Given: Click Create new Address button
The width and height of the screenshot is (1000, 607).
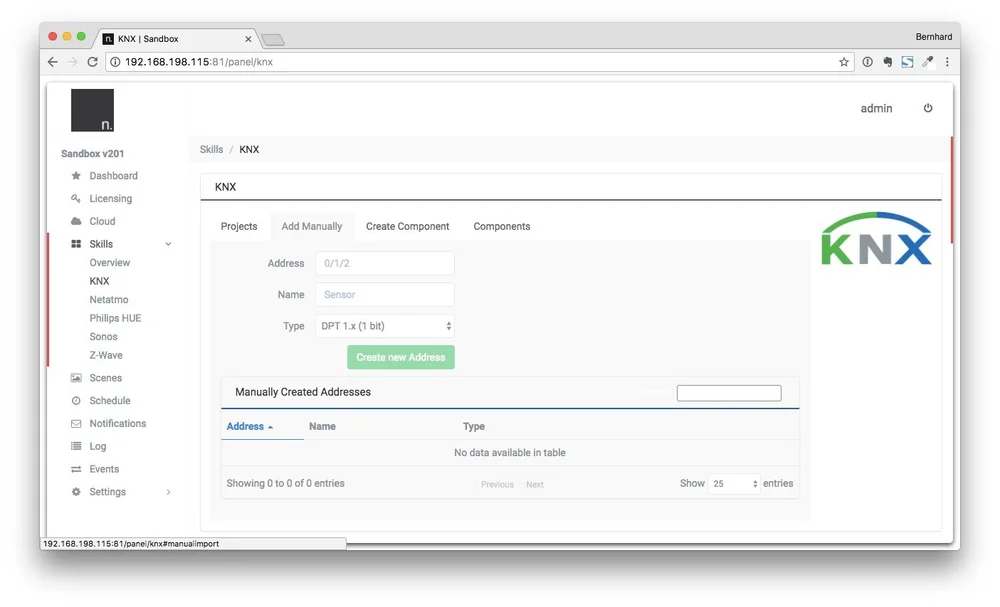Looking at the screenshot, I should (x=401, y=357).
